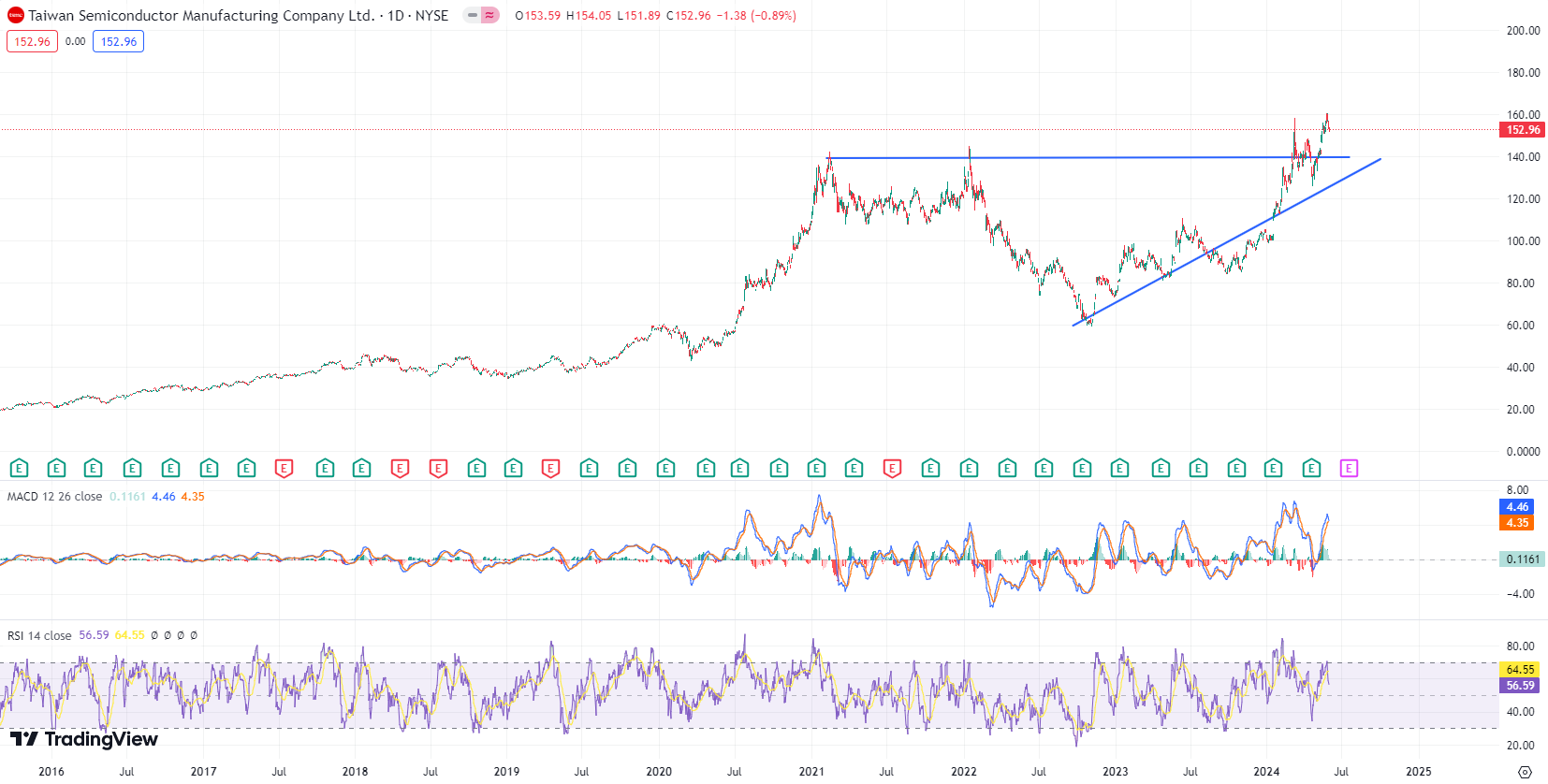Viewport: 1548px width, 784px height.
Task: Click purple 56.59 value in RSI legend
Action: 94,635
